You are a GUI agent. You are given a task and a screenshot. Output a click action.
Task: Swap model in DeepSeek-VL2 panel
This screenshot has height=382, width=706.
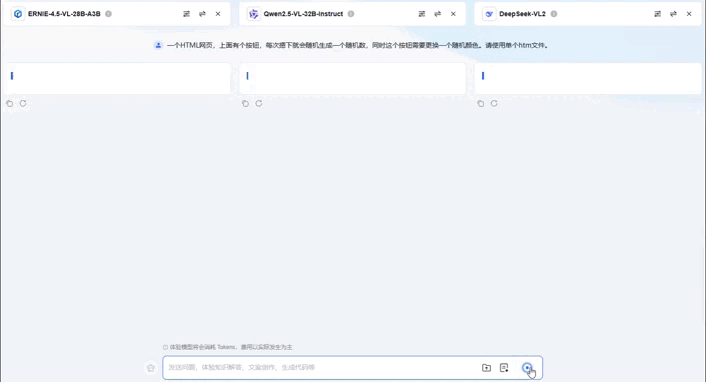point(673,14)
